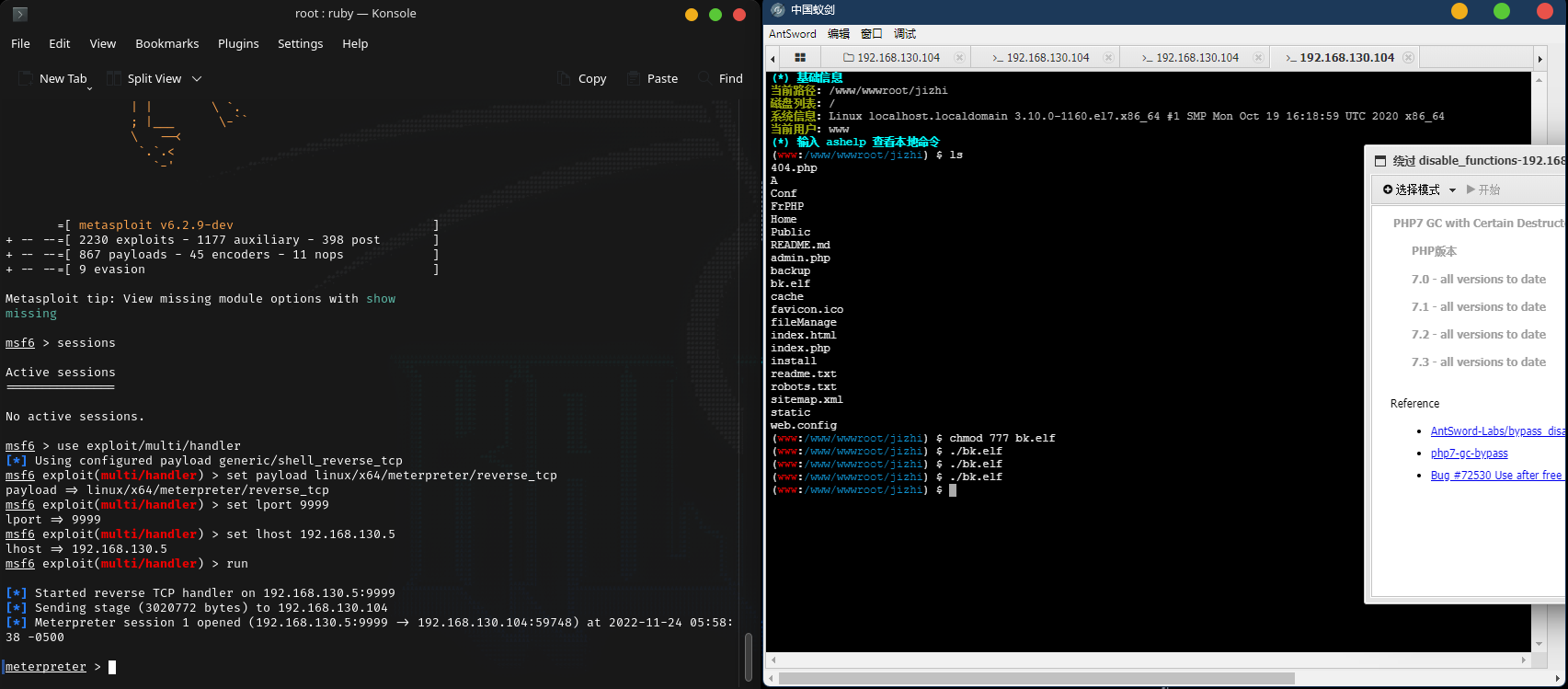Click the Find magnifier icon in Konsole

tap(704, 78)
